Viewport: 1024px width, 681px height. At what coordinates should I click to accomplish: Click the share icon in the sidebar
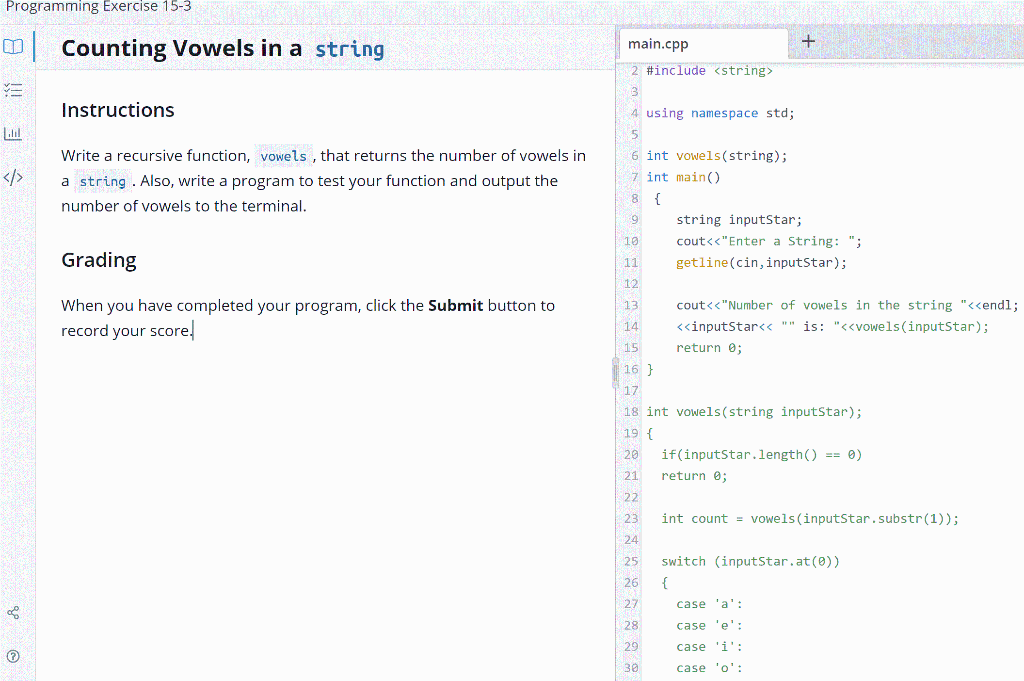13,611
